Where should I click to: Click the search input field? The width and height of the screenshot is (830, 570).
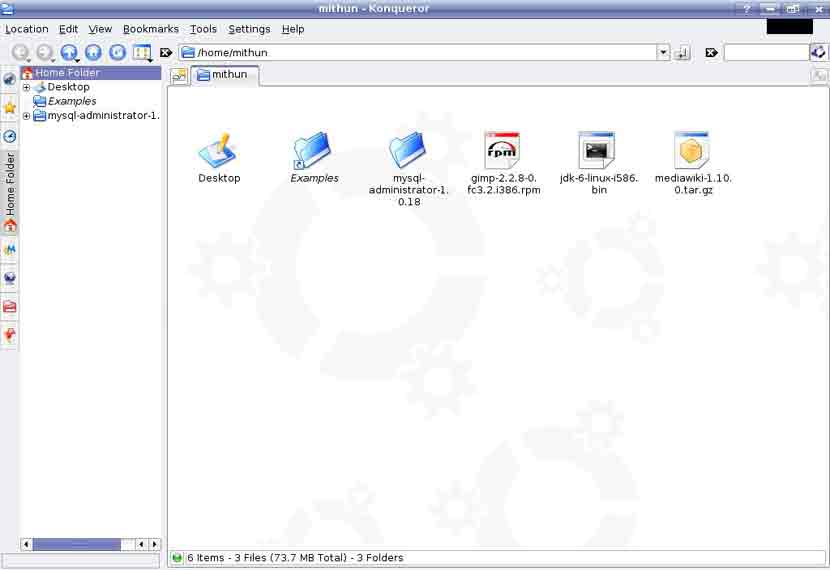[x=766, y=52]
